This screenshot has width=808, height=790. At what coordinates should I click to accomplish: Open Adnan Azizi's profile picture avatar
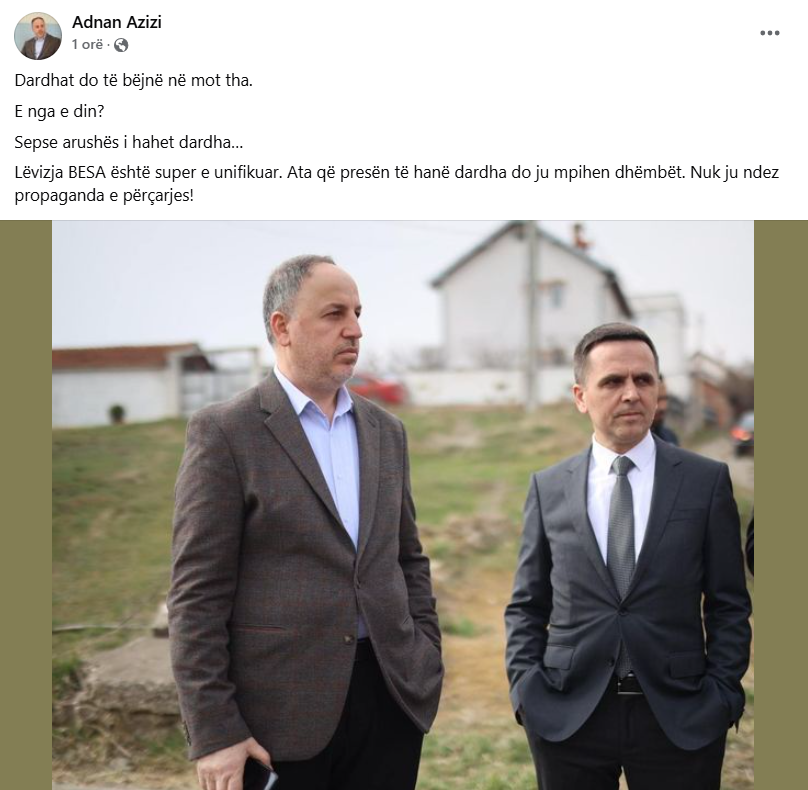pyautogui.click(x=38, y=36)
